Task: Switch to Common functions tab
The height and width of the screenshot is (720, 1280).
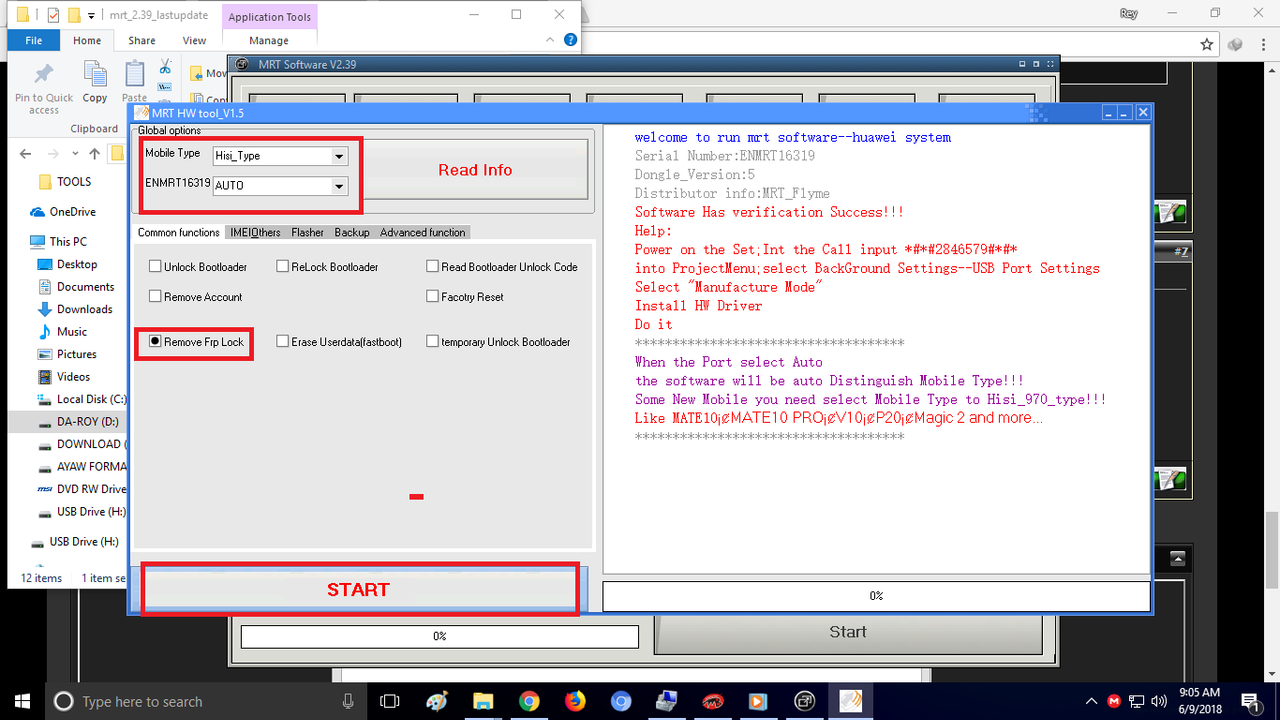Action: coord(178,232)
